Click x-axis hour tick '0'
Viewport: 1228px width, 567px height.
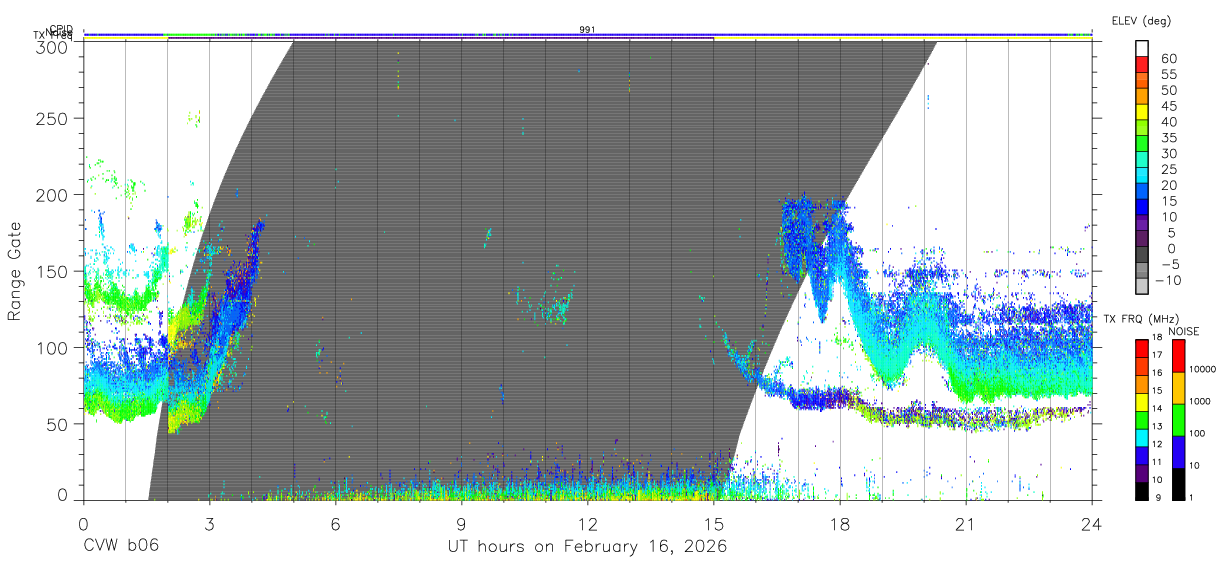pyautogui.click(x=84, y=523)
